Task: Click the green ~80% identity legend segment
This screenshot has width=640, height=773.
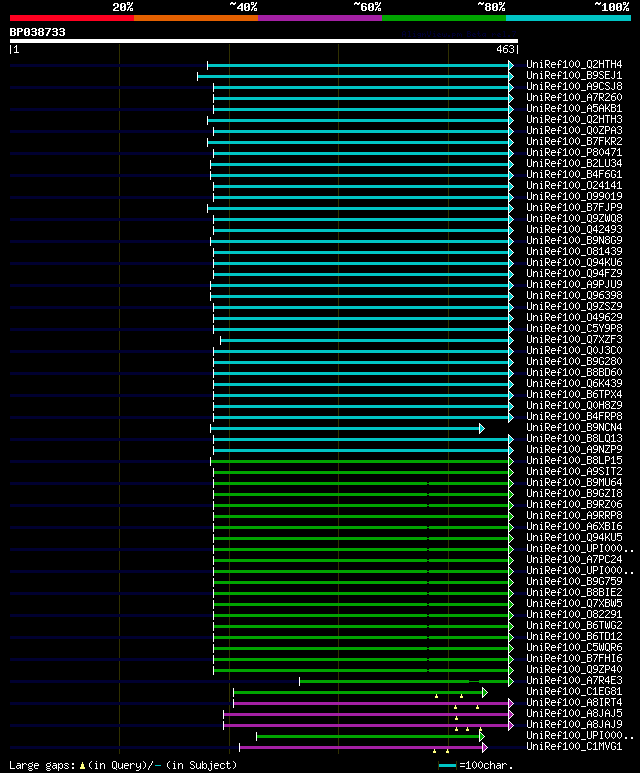Action: pos(444,18)
